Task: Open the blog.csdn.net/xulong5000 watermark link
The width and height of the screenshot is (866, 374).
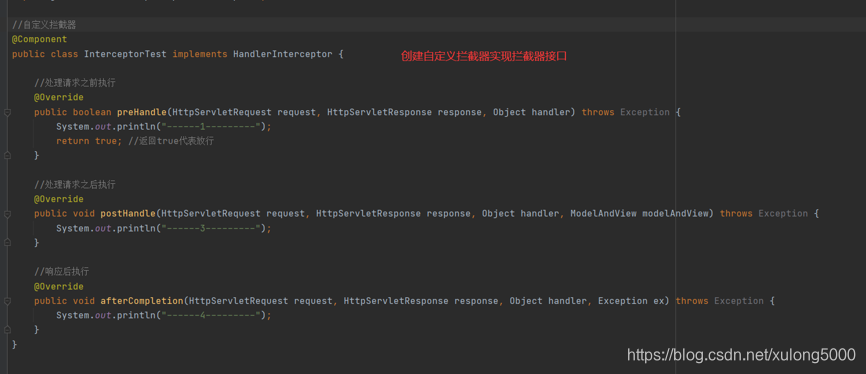Action: (741, 354)
